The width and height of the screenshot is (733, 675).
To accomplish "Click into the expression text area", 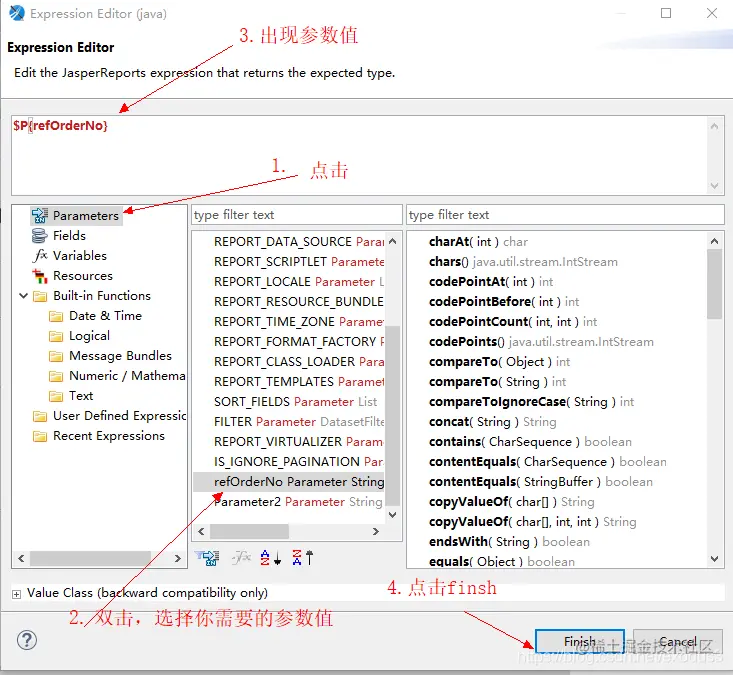I will tap(360, 156).
